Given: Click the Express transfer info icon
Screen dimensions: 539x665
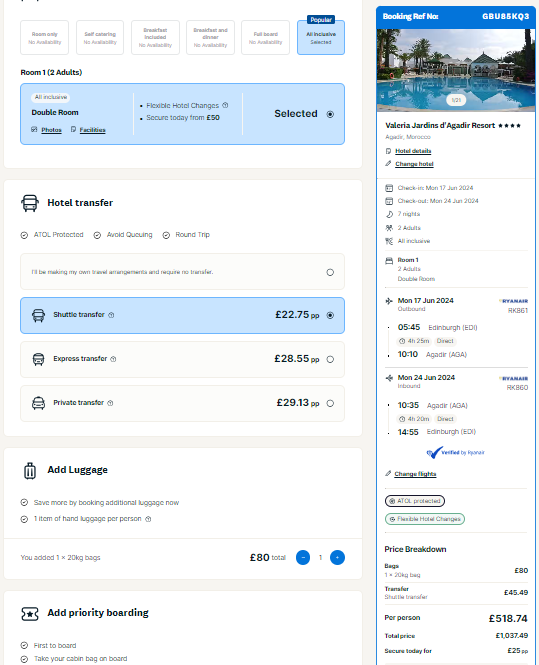Looking at the screenshot, I should [113, 359].
